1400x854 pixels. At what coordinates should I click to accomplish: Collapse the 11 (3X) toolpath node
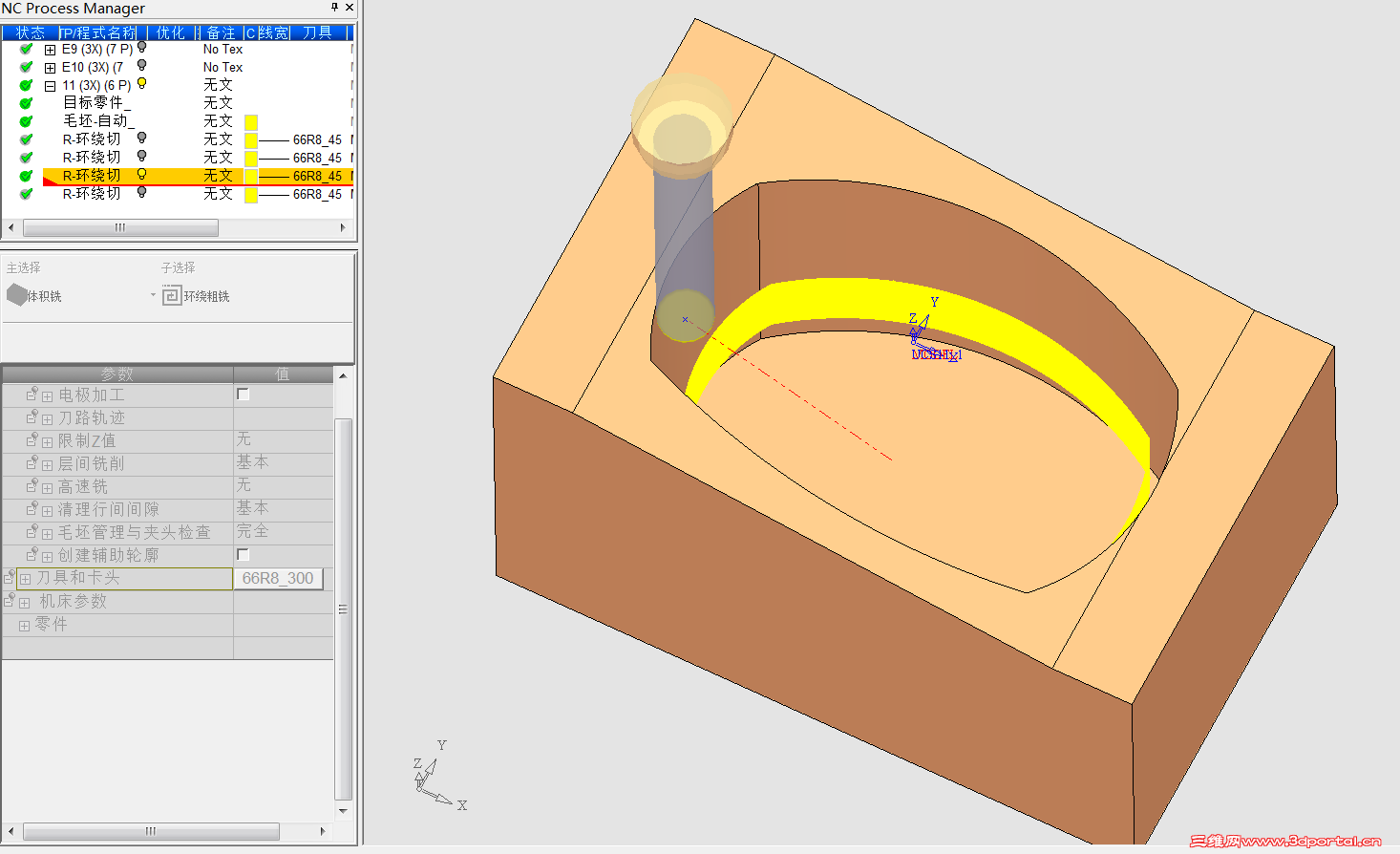coord(50,86)
